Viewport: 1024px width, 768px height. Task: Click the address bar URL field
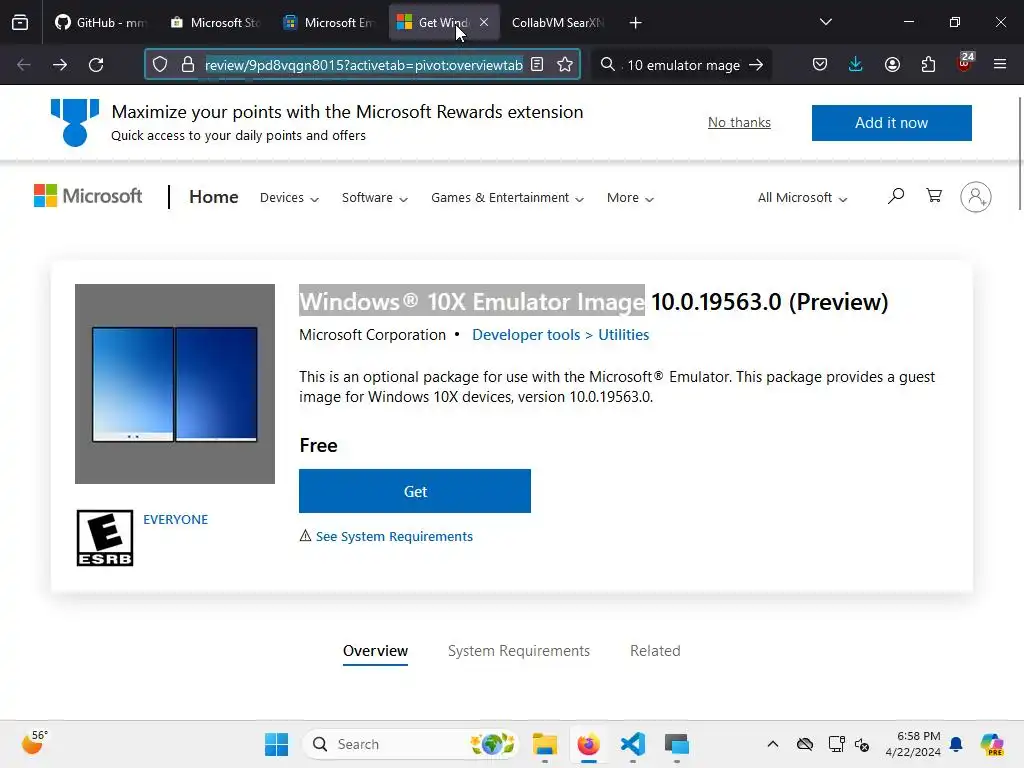tap(363, 65)
